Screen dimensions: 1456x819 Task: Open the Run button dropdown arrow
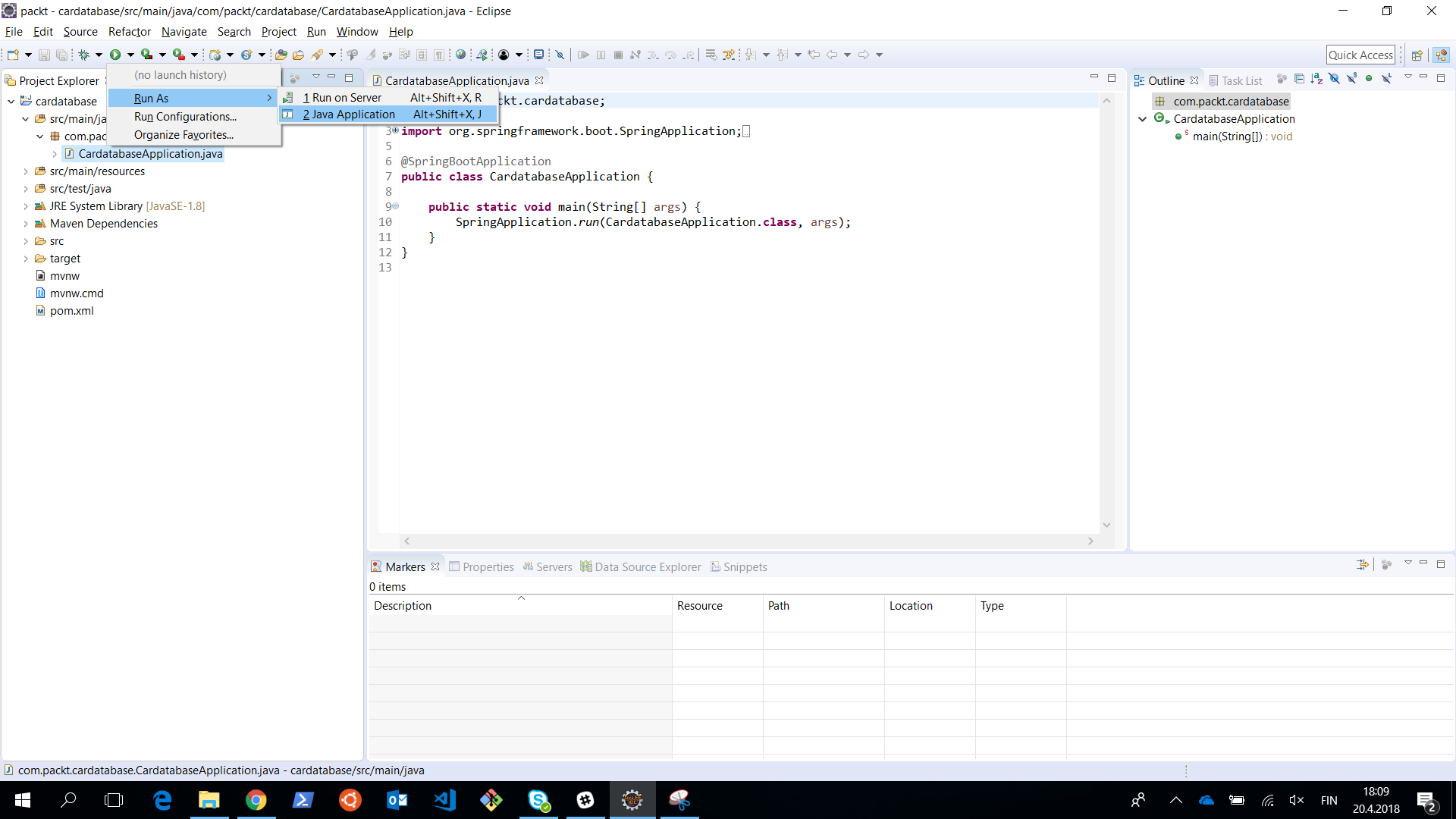click(130, 55)
